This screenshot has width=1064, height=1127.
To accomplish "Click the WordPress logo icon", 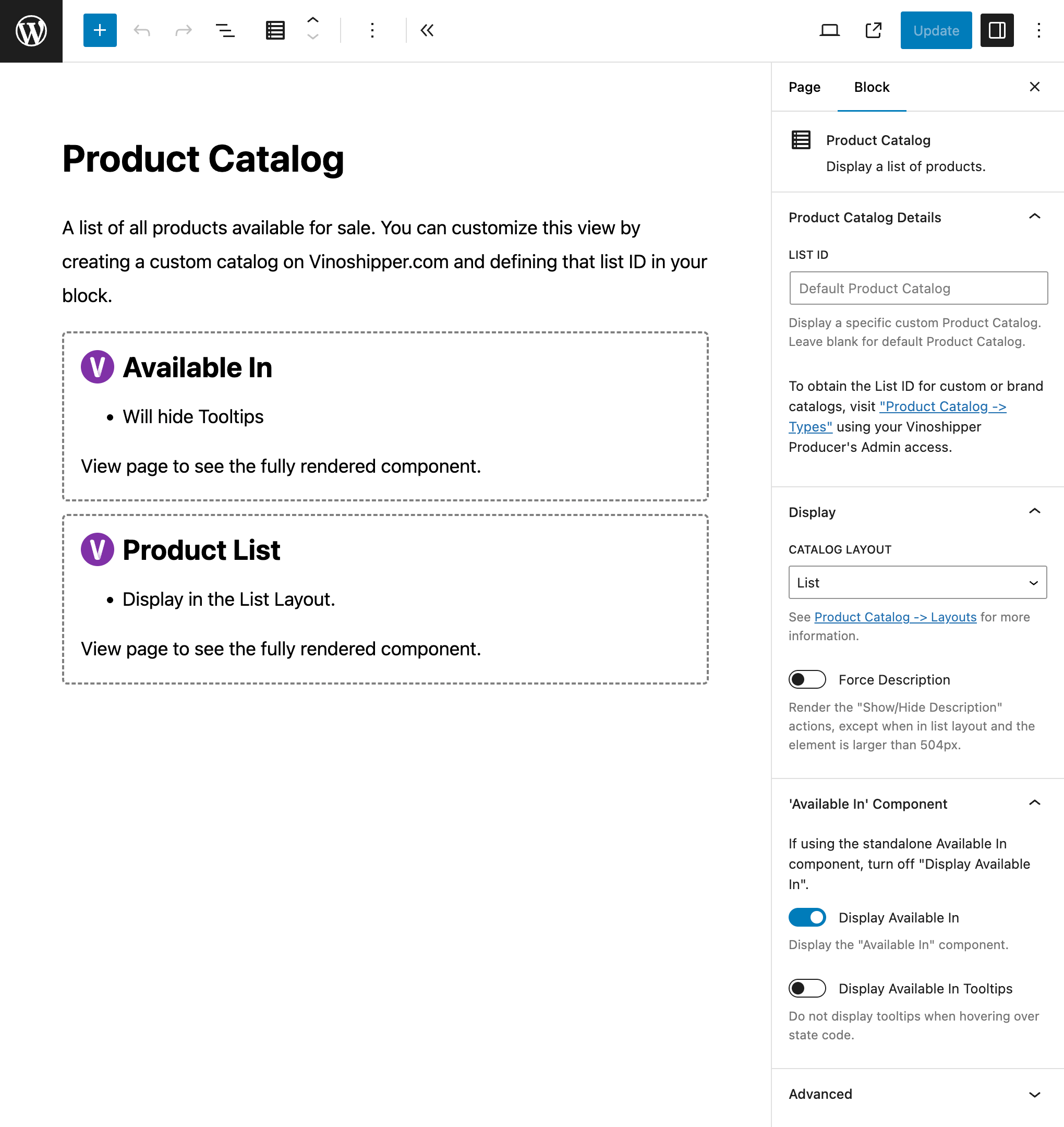I will tap(31, 30).
